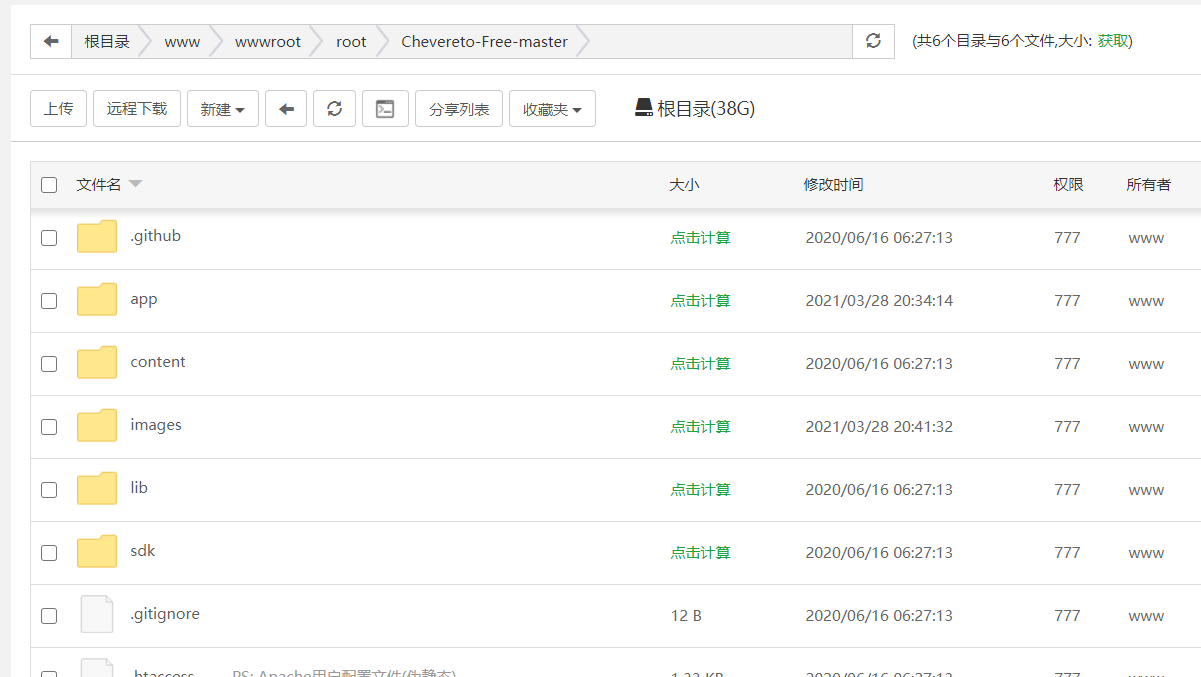Click the images folder name
The height and width of the screenshot is (677, 1201).
pos(156,425)
